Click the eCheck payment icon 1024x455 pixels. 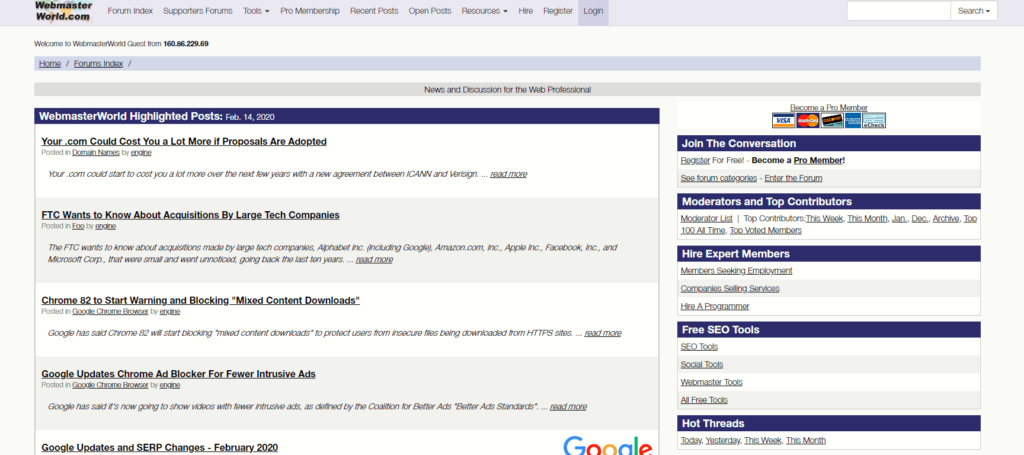pos(874,121)
